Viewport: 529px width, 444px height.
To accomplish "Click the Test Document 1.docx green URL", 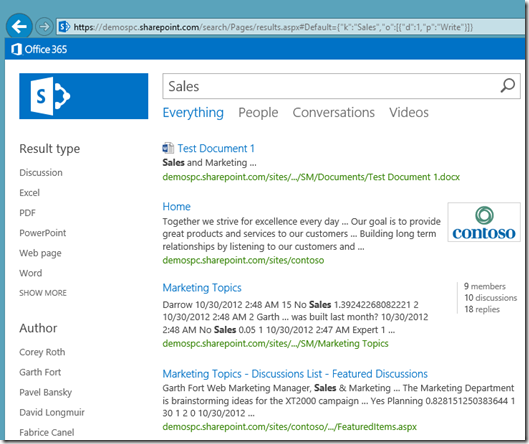I will point(311,177).
